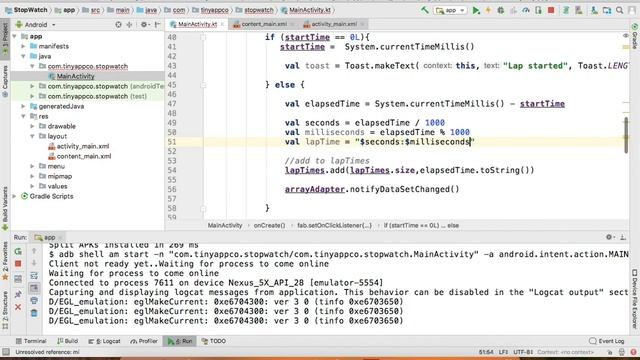Screen dimensions: 640x360
Task: Attach debugger to Android process icon
Action: 538,10
